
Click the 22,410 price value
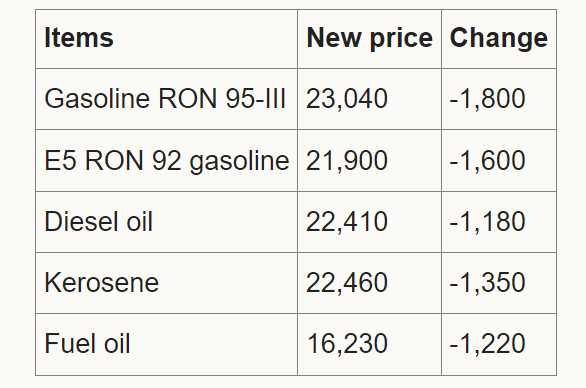[346, 222]
